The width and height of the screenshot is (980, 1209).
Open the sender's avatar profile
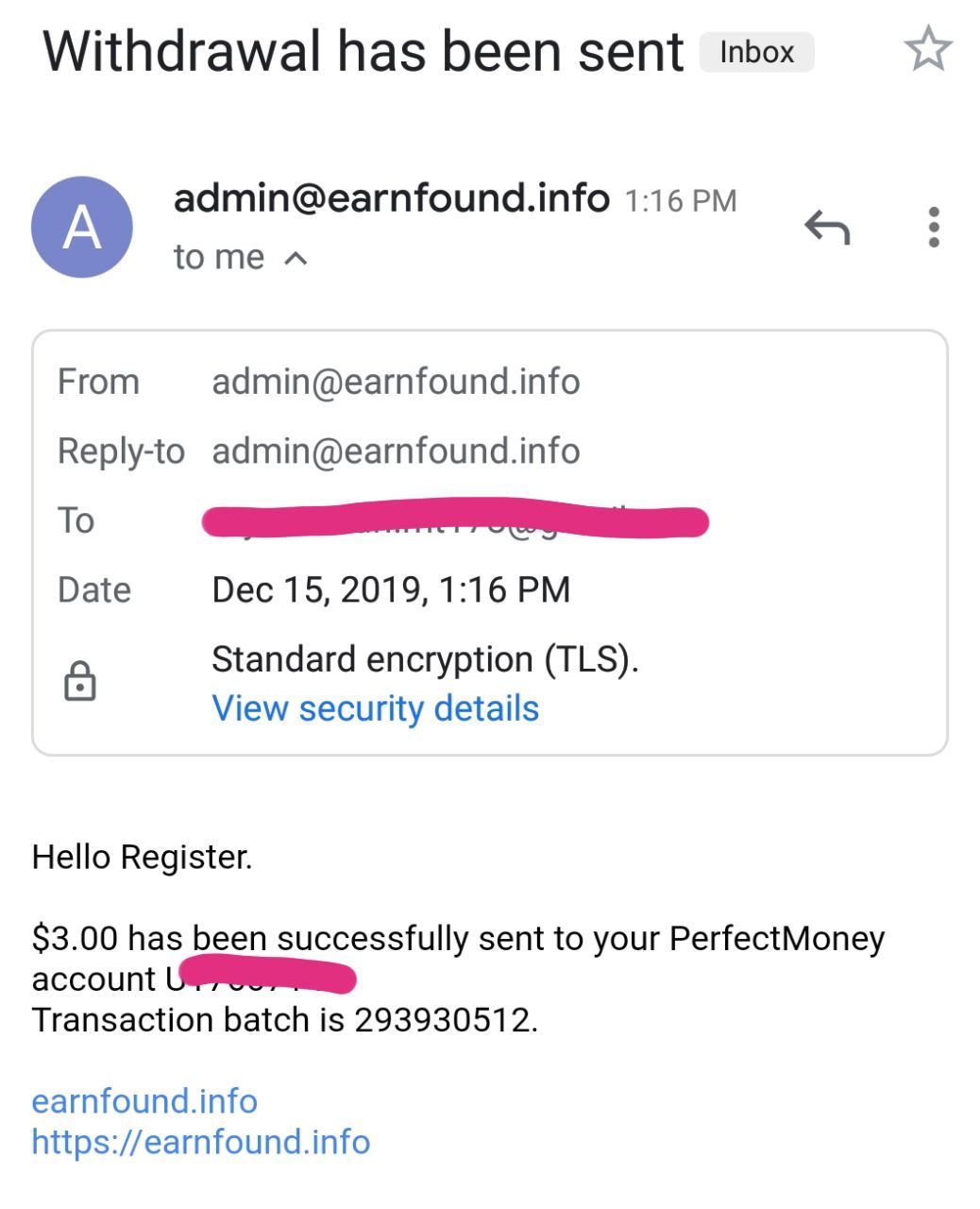(x=82, y=228)
